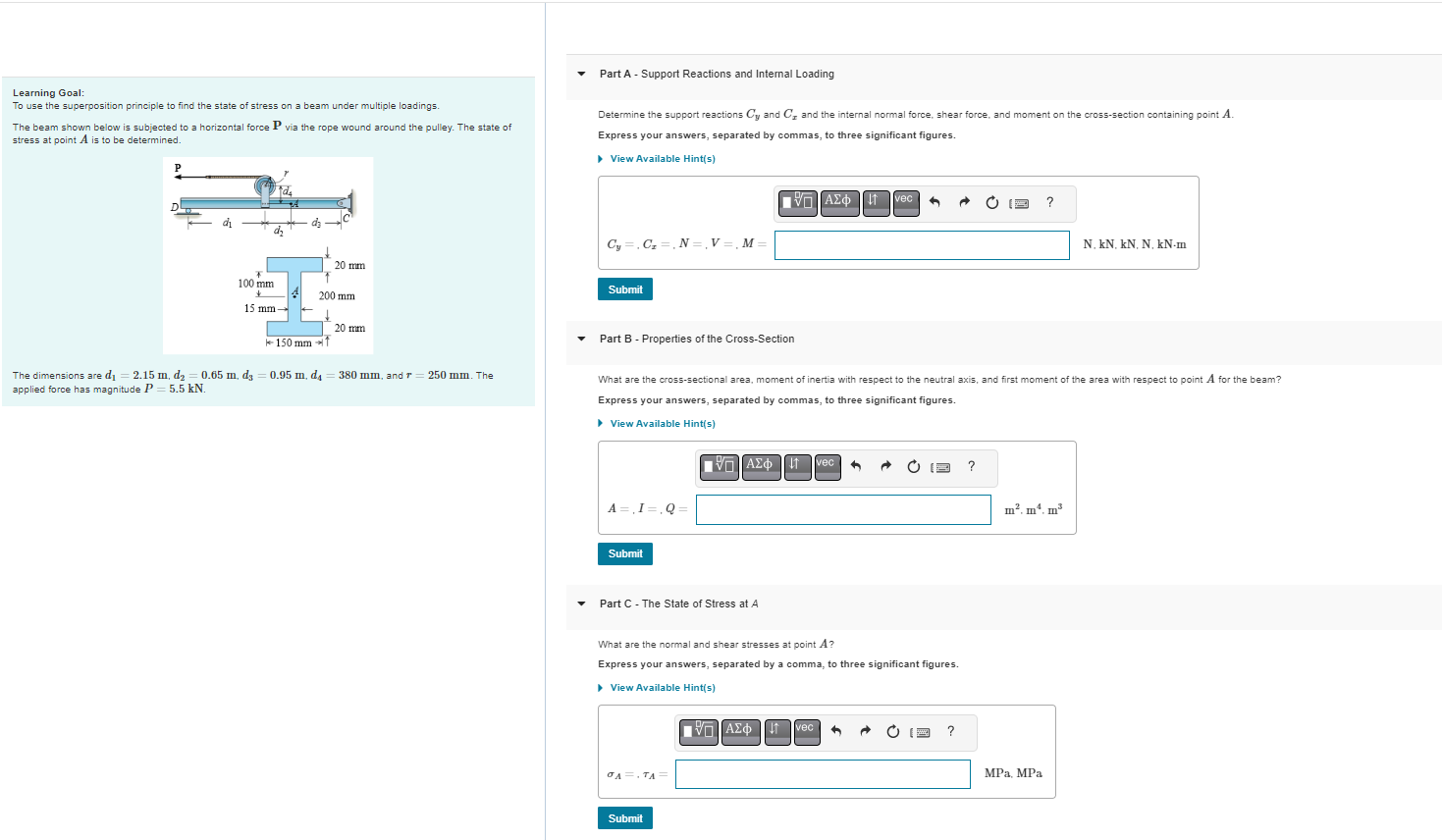Expand View Available Hint(s) in Part A
The height and width of the screenshot is (840, 1442).
(657, 158)
